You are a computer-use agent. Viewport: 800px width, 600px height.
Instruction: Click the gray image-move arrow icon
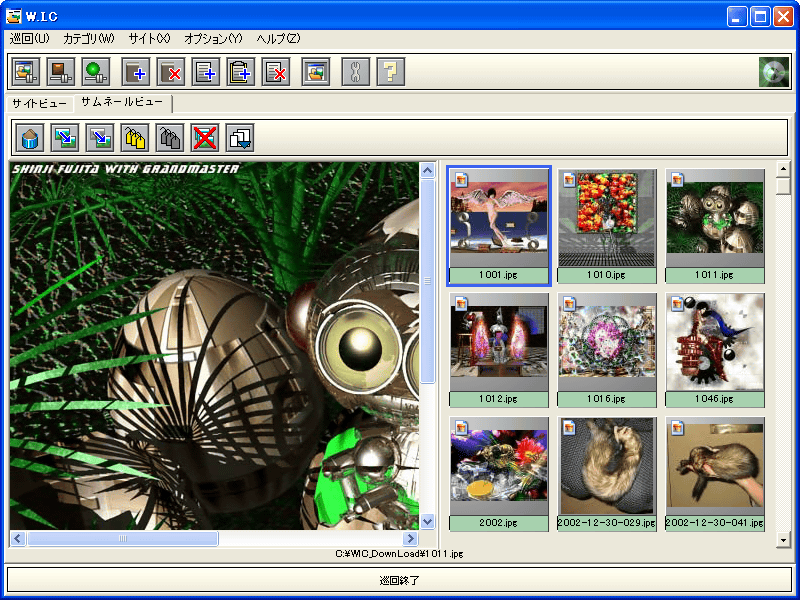pyautogui.click(x=100, y=138)
